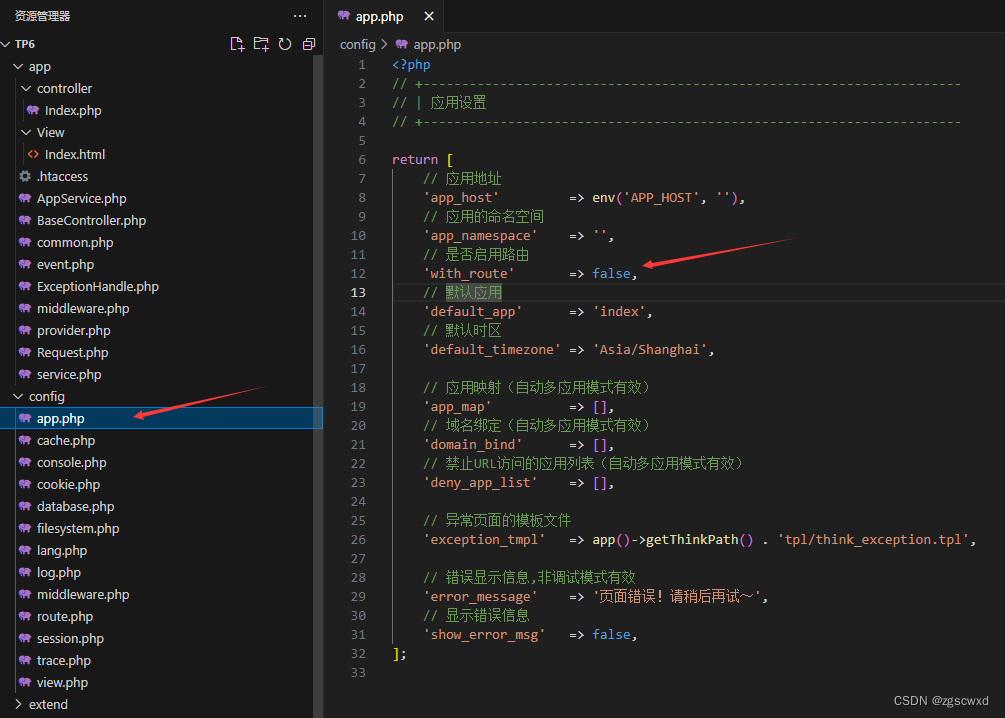
Task: Collapse the config folder
Action: coord(16,396)
